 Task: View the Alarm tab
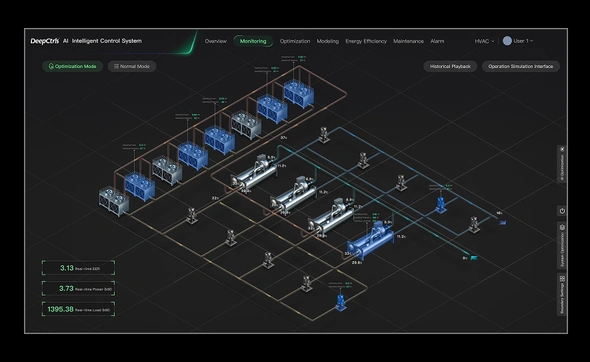[437, 41]
